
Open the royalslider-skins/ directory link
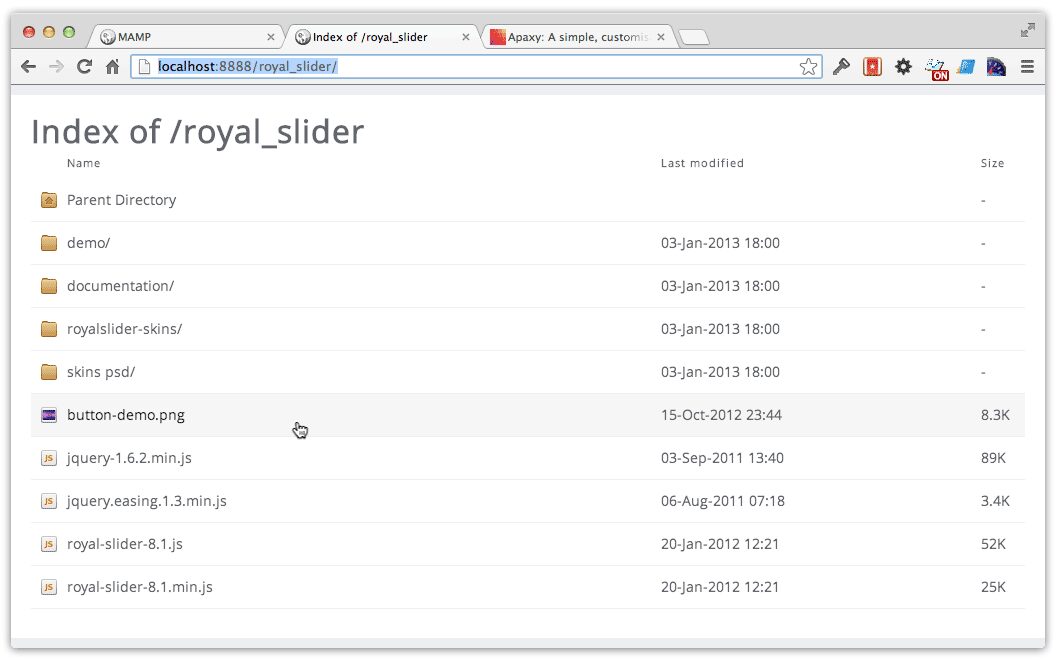point(125,329)
